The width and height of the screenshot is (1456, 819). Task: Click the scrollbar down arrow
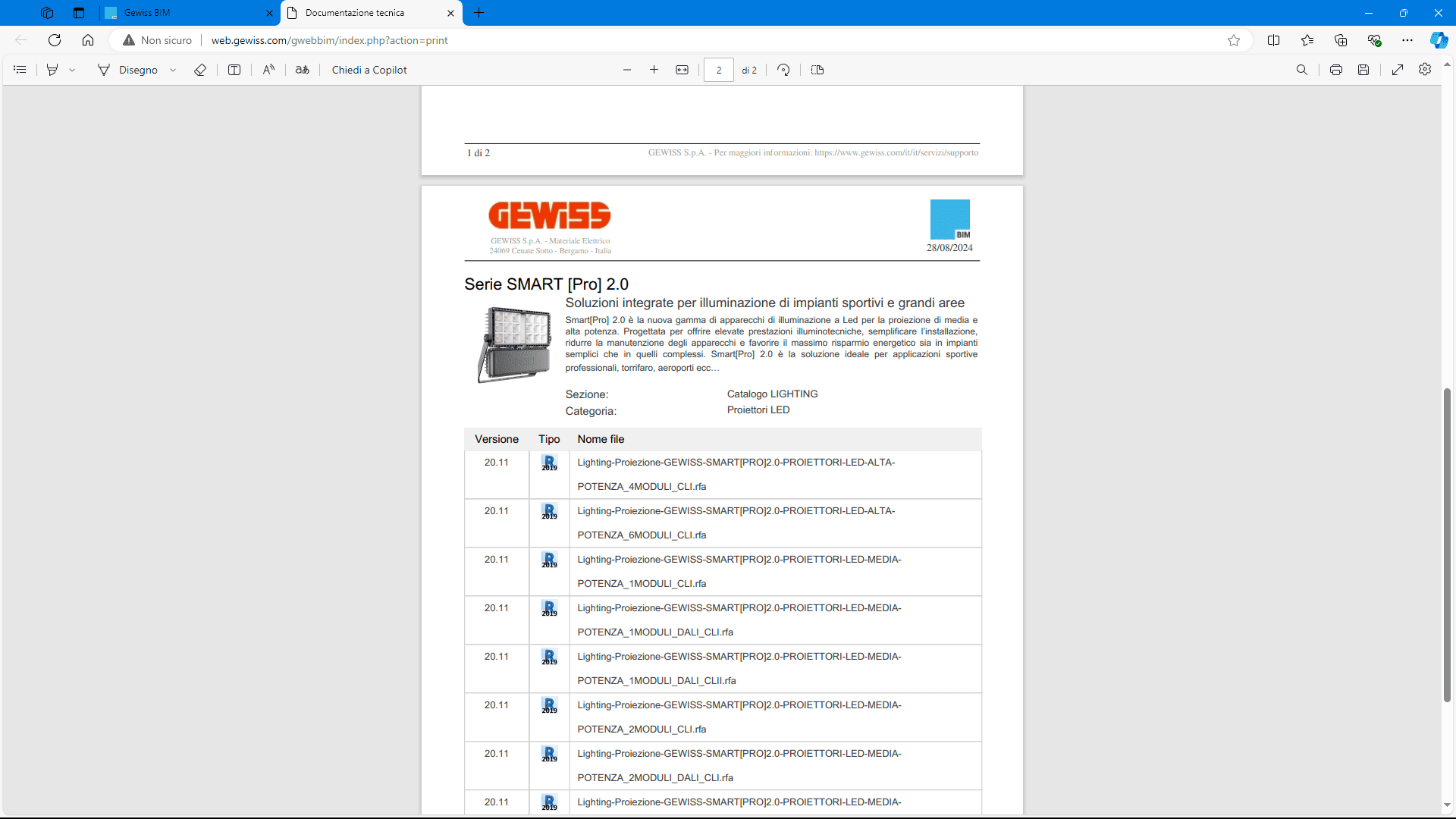tap(1447, 805)
